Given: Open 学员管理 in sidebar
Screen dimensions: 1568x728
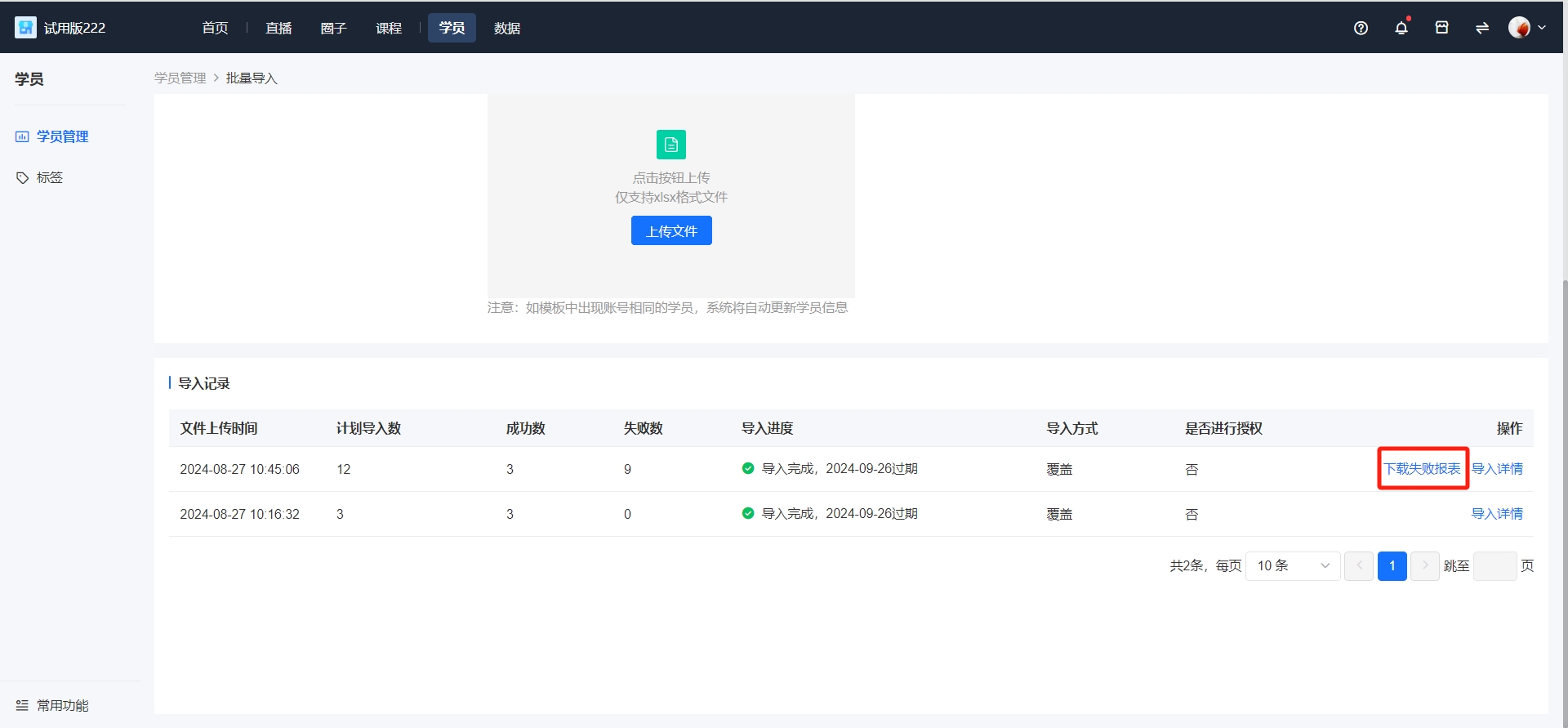Looking at the screenshot, I should (x=63, y=136).
